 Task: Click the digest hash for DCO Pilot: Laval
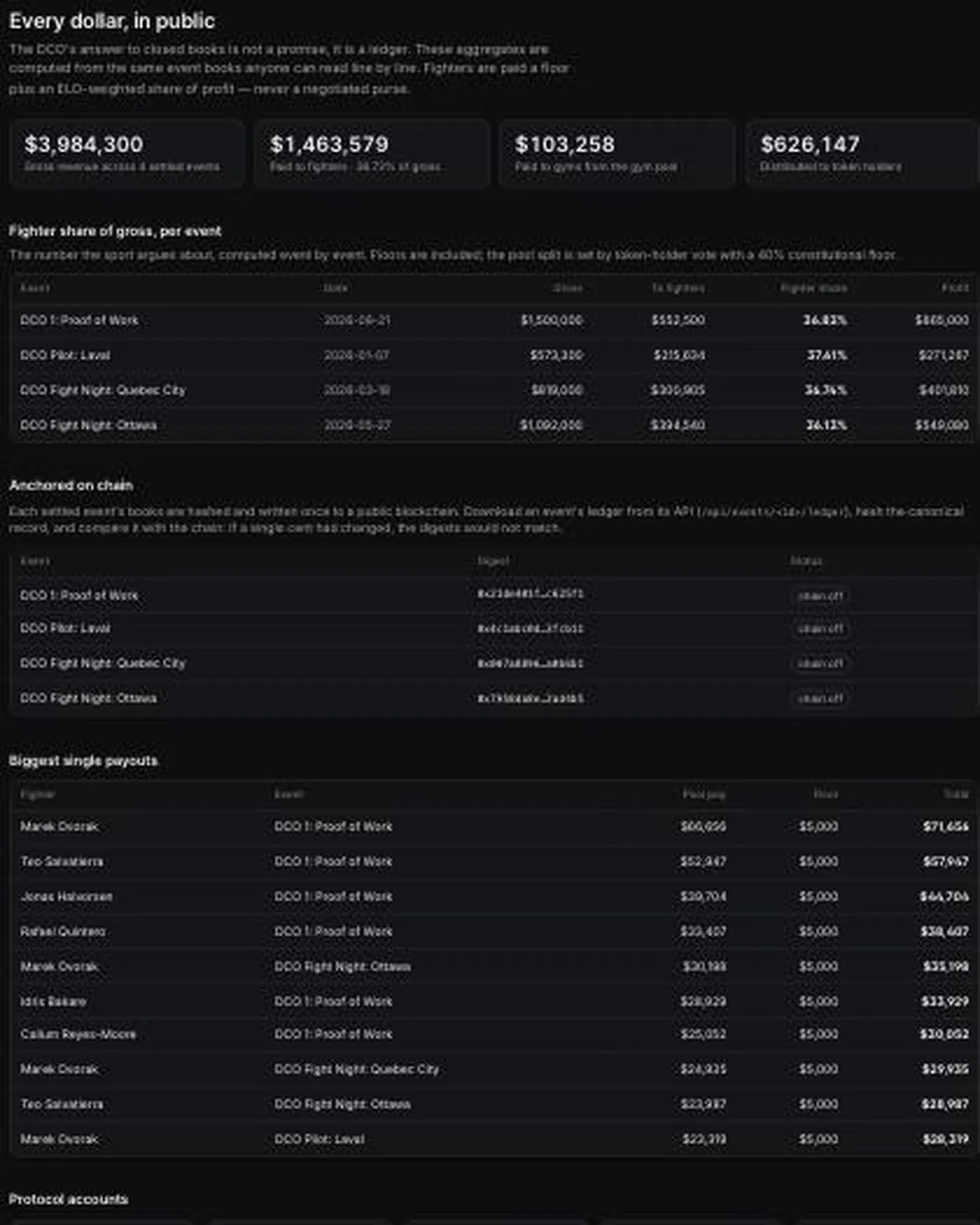530,629
